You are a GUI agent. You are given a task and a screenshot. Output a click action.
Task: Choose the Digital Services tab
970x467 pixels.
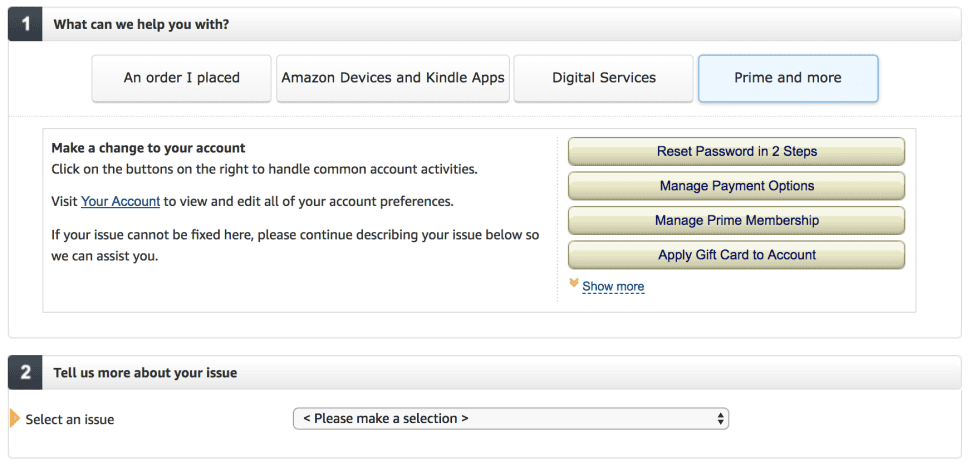tap(604, 78)
